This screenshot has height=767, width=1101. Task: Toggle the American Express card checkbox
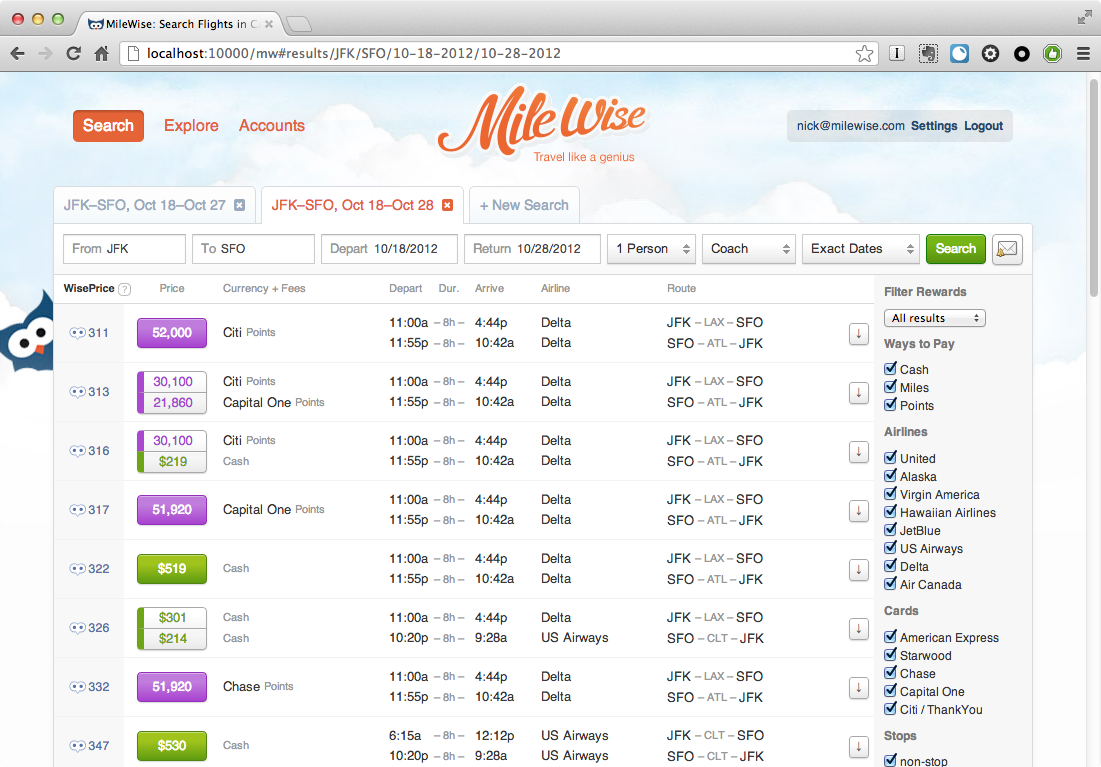[x=890, y=637]
